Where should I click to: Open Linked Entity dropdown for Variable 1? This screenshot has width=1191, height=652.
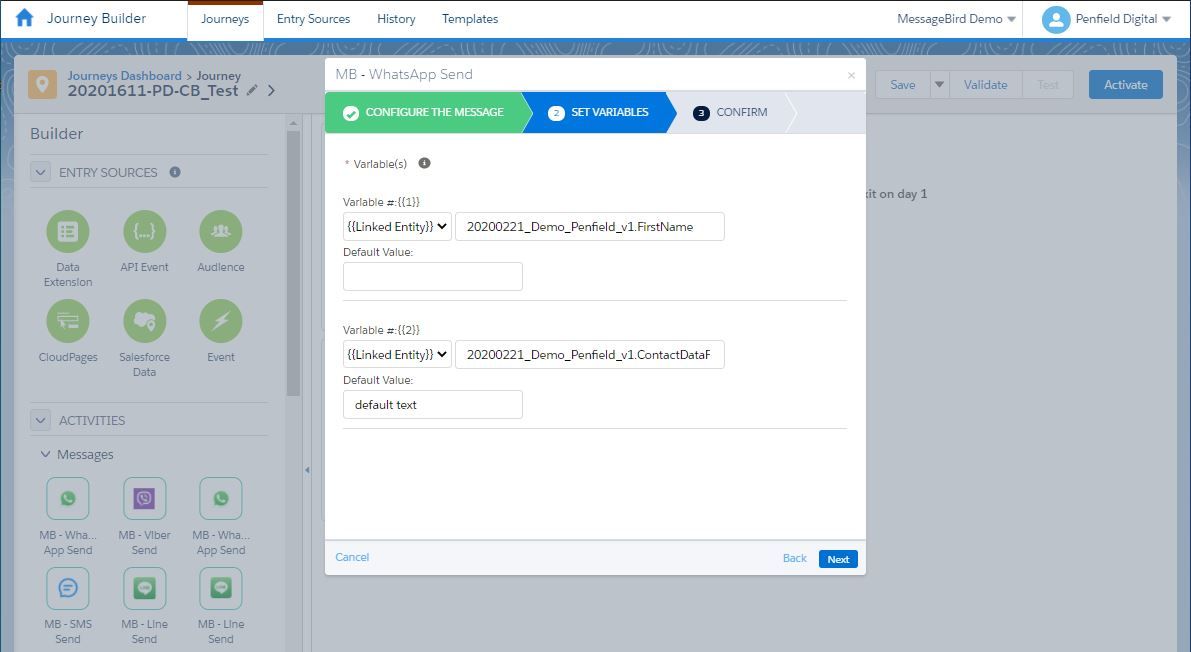[x=397, y=227]
